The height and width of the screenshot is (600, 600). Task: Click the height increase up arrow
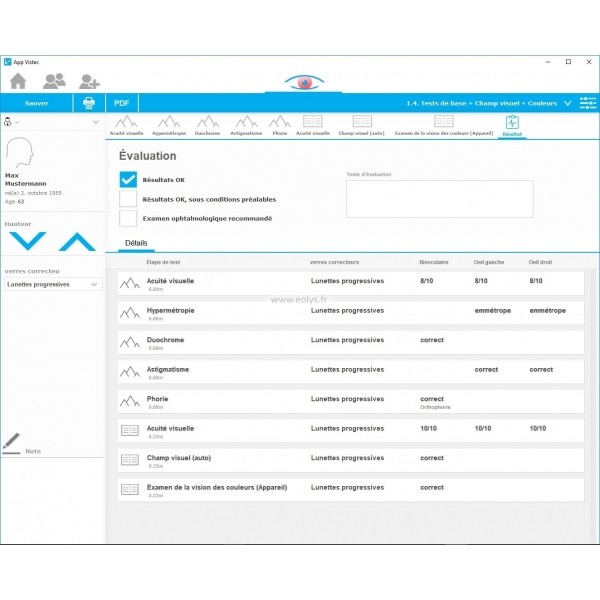pos(76,241)
